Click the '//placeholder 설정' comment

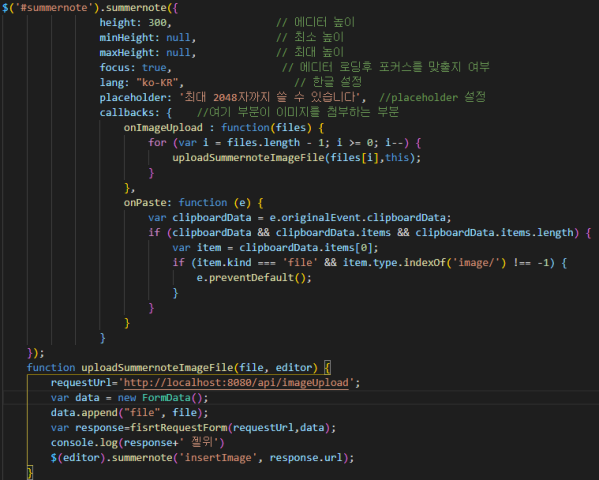click(432, 97)
